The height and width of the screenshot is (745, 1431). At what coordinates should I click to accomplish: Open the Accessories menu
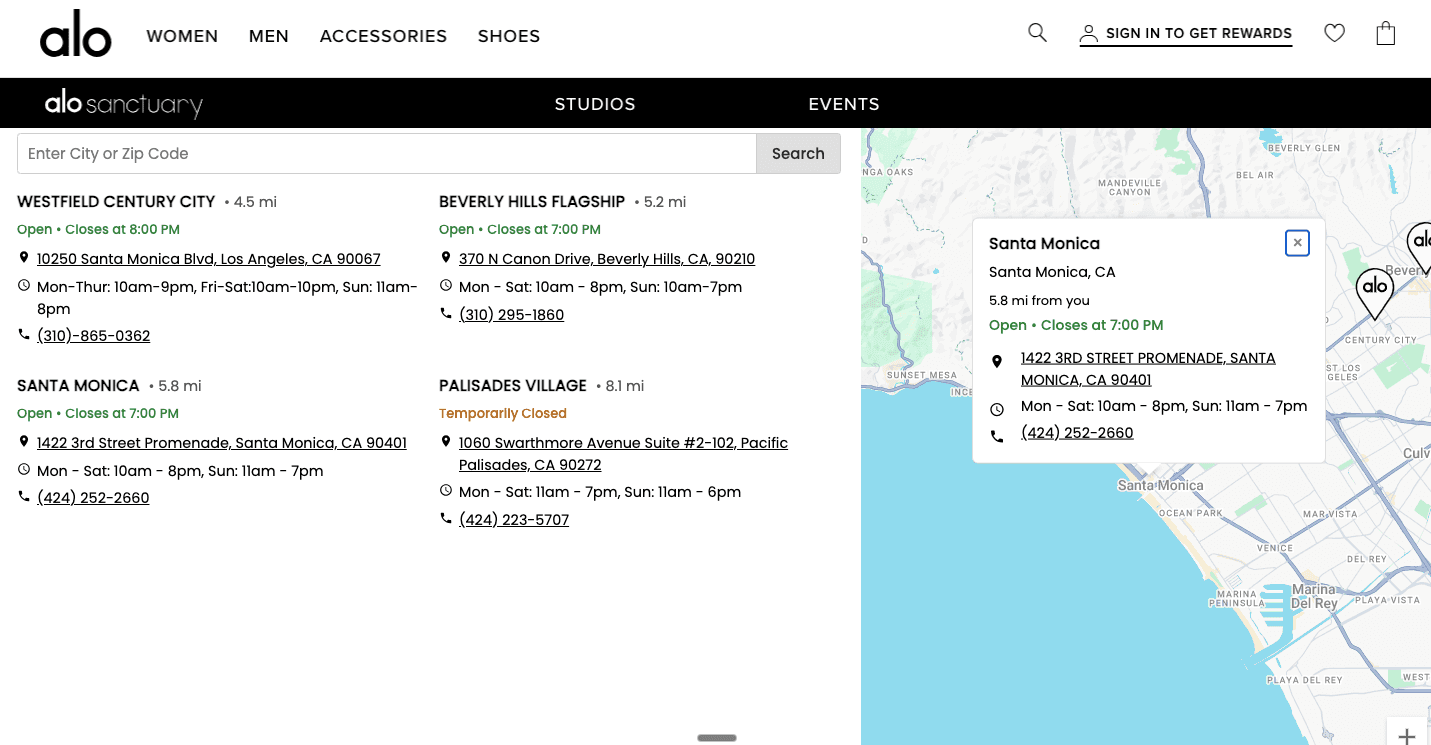tap(383, 36)
